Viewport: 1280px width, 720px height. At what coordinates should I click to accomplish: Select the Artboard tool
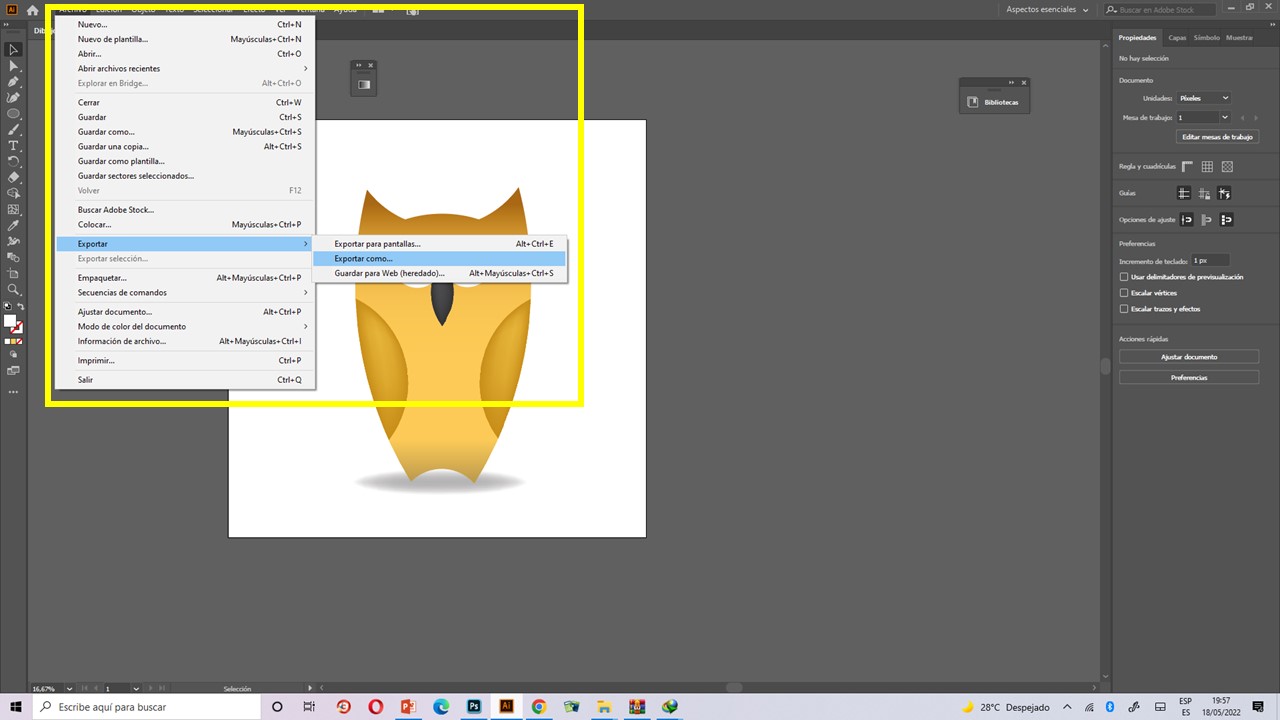tap(14, 273)
